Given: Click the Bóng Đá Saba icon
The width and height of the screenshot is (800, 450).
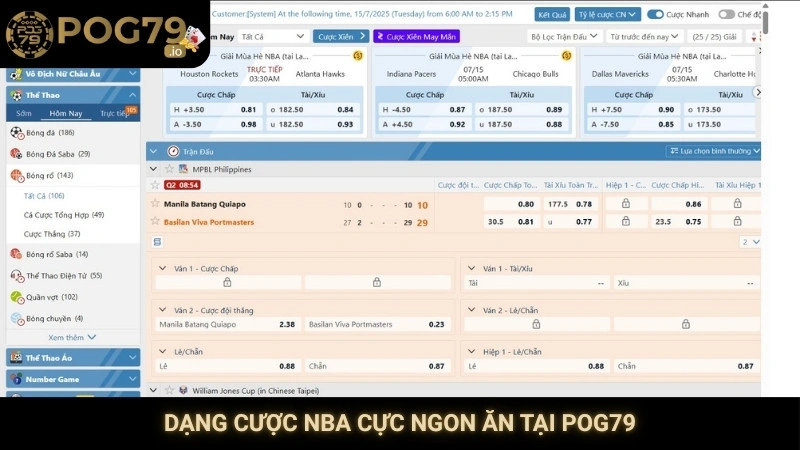Looking at the screenshot, I should coord(17,154).
